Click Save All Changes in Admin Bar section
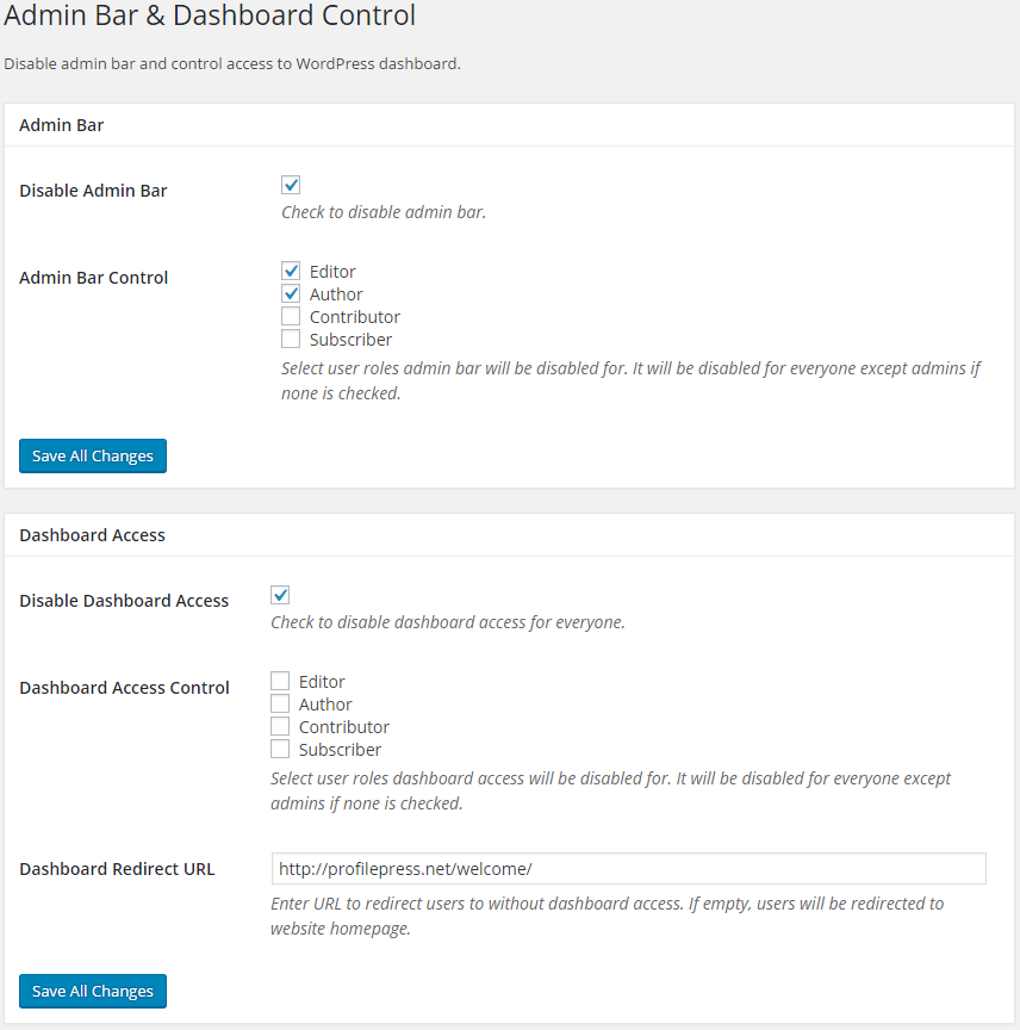Image resolution: width=1020 pixels, height=1030 pixels. 92,455
